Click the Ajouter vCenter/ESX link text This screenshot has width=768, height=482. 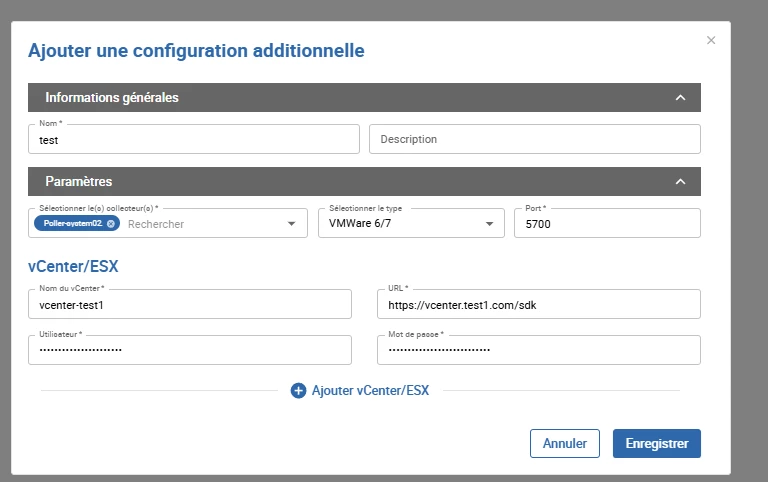(370, 391)
